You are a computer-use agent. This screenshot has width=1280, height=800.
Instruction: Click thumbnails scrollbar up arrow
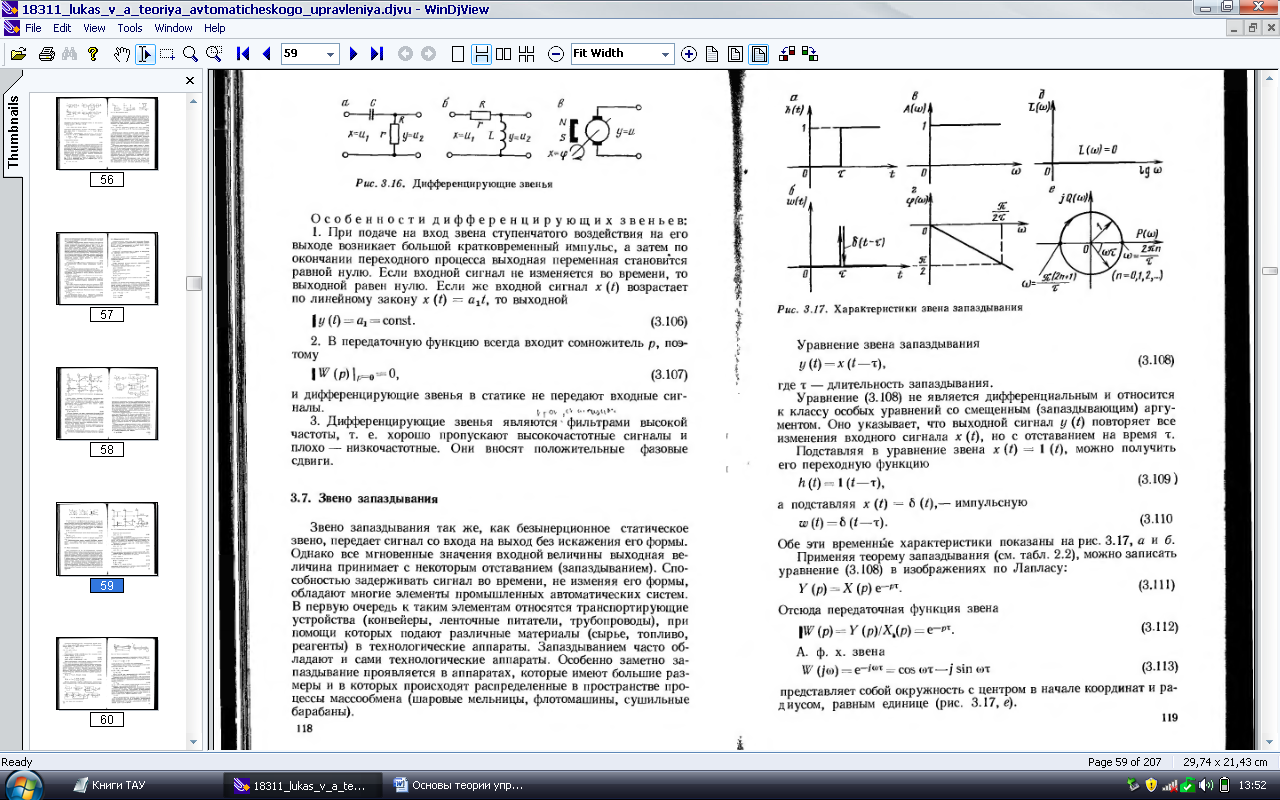(x=194, y=101)
